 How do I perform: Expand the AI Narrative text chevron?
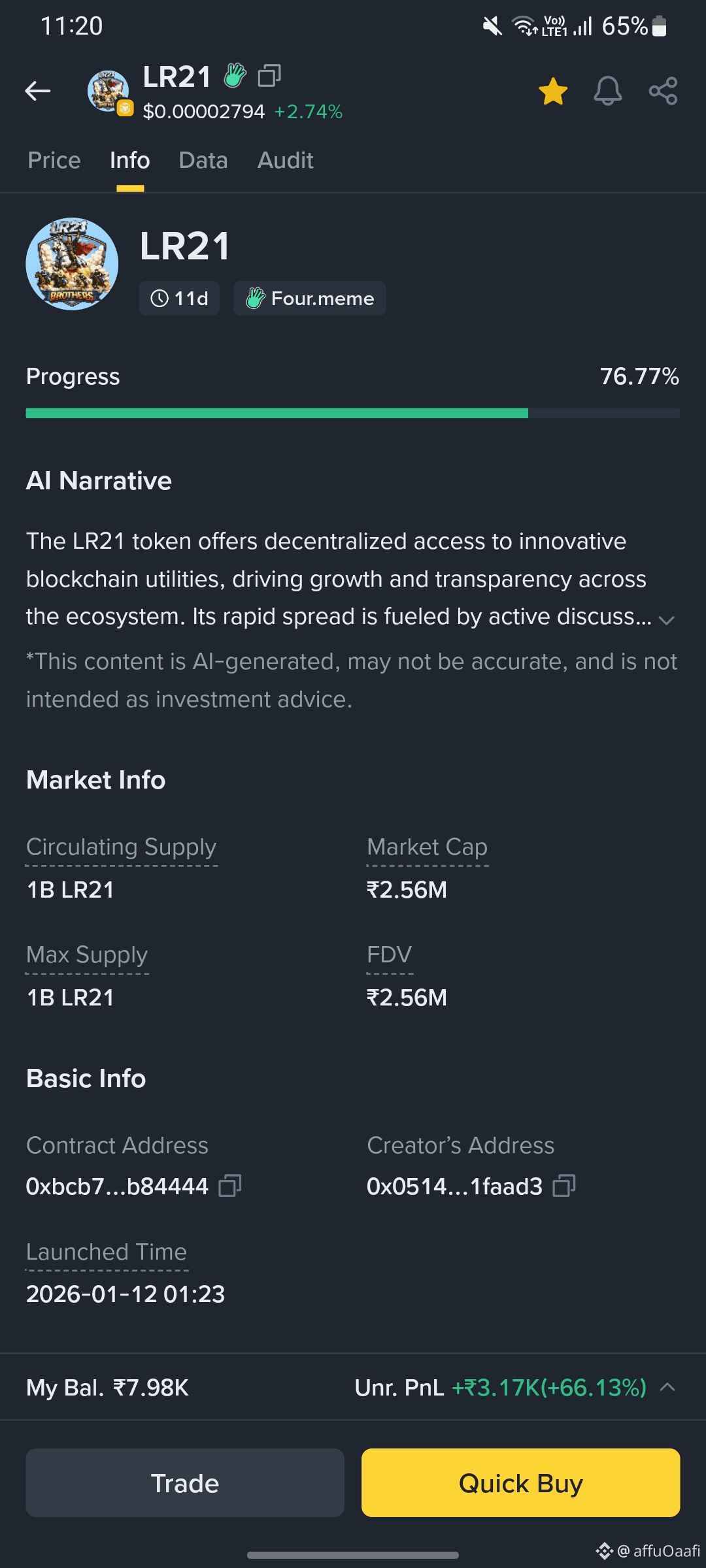click(x=666, y=620)
